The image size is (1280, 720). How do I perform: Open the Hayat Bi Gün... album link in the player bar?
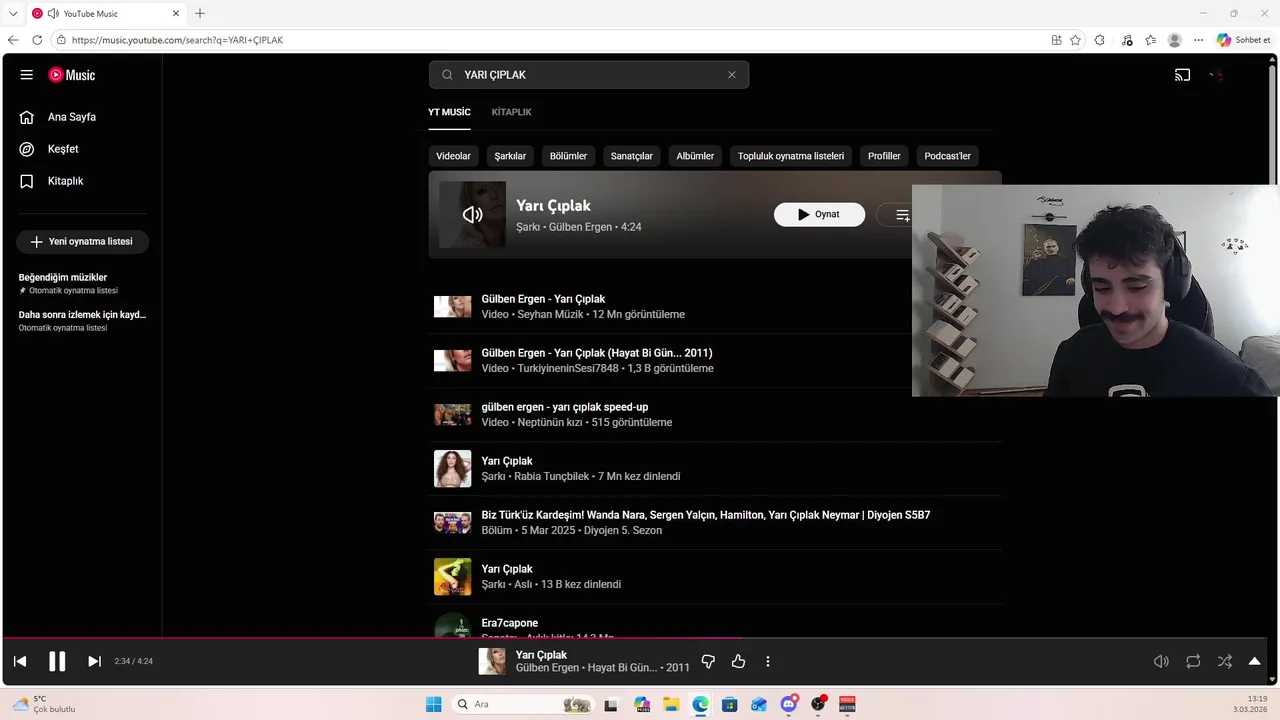622,668
